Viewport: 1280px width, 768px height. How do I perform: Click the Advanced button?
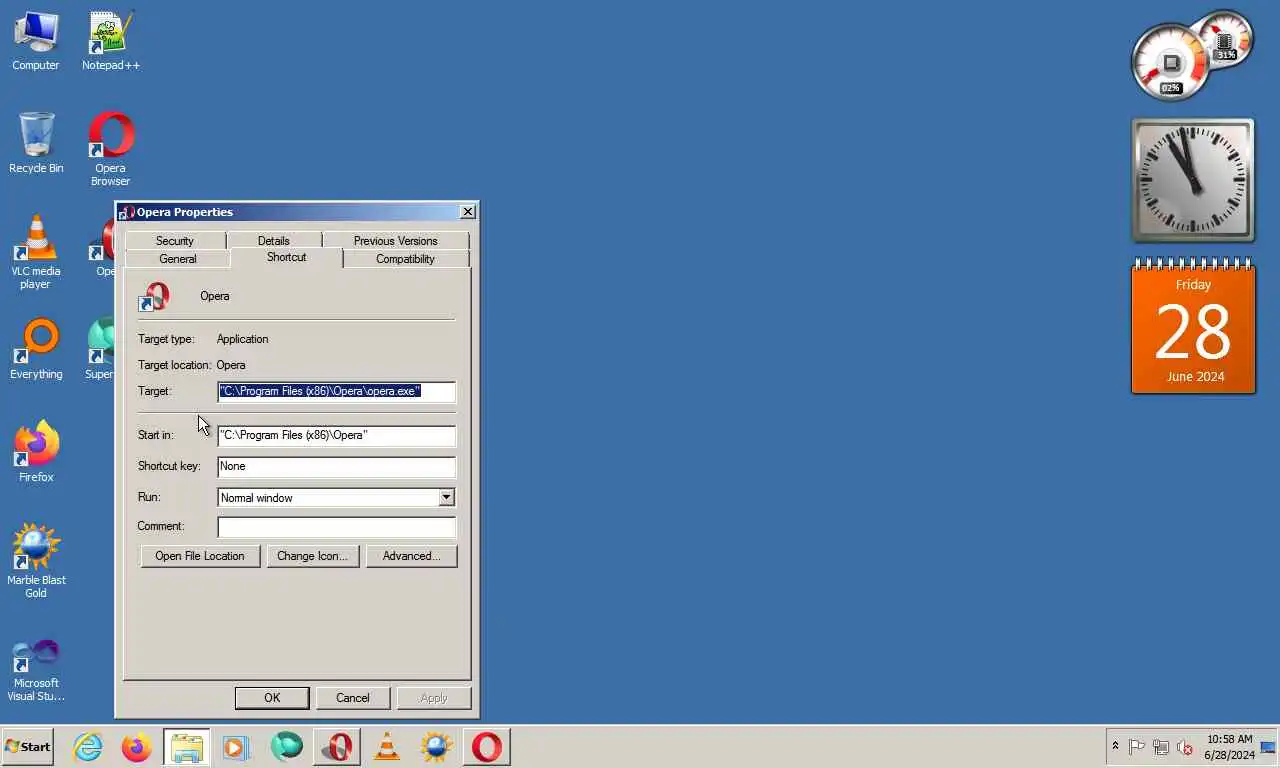click(411, 556)
